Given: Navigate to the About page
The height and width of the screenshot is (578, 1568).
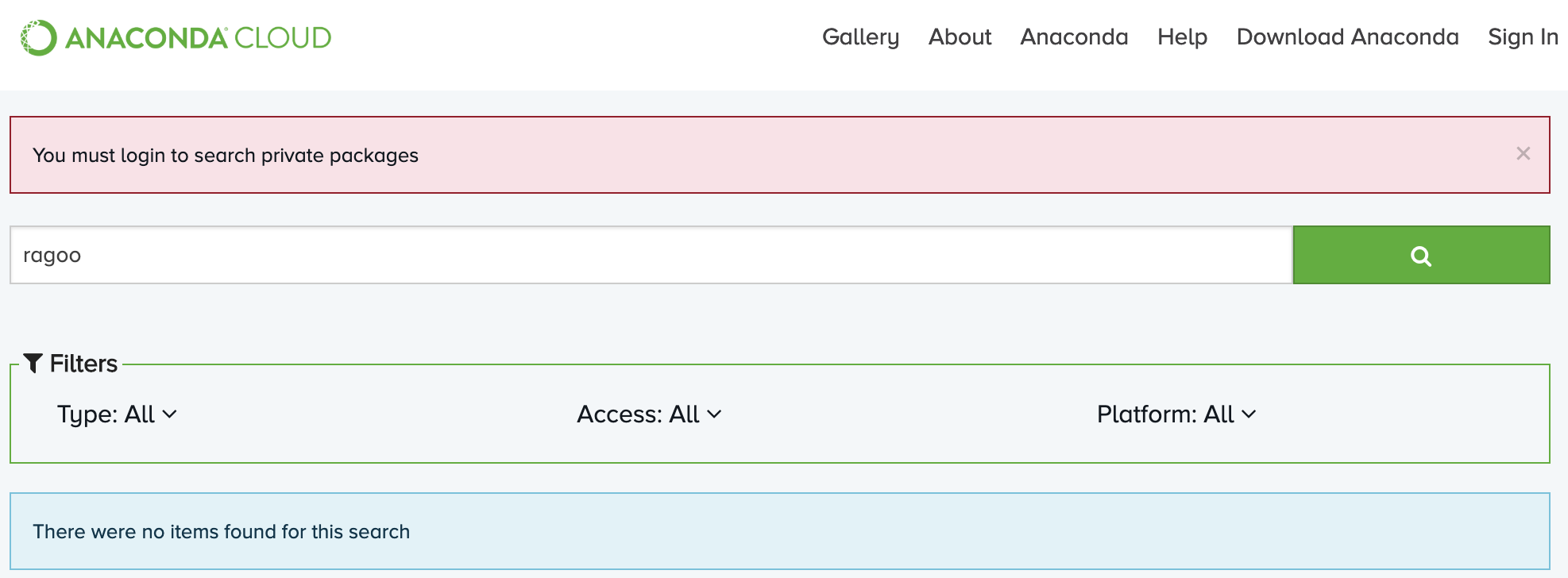Looking at the screenshot, I should click(x=960, y=37).
